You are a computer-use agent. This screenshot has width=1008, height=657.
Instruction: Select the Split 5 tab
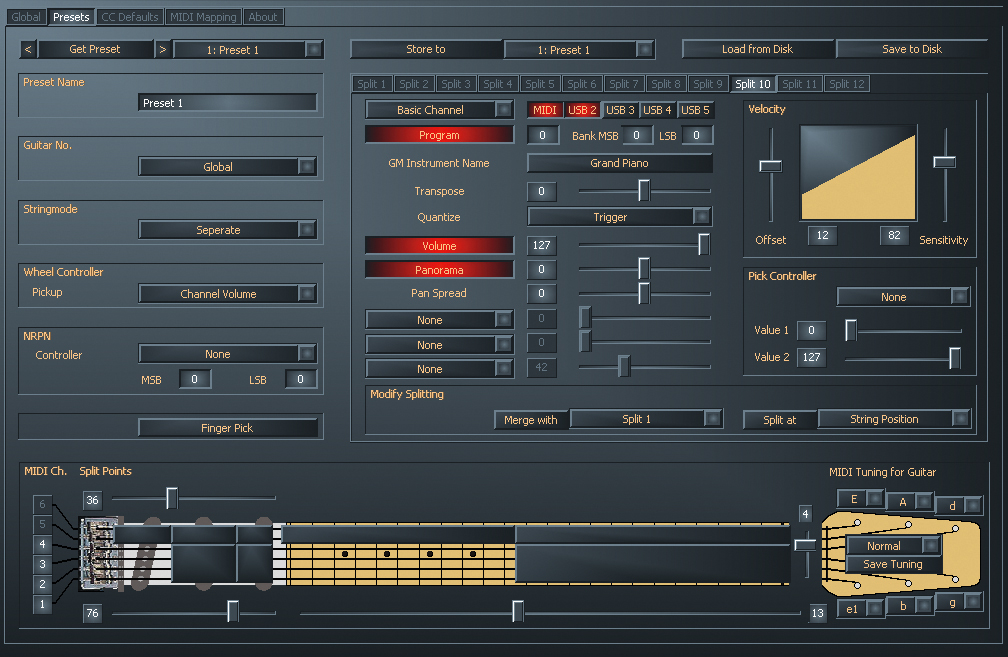(539, 84)
